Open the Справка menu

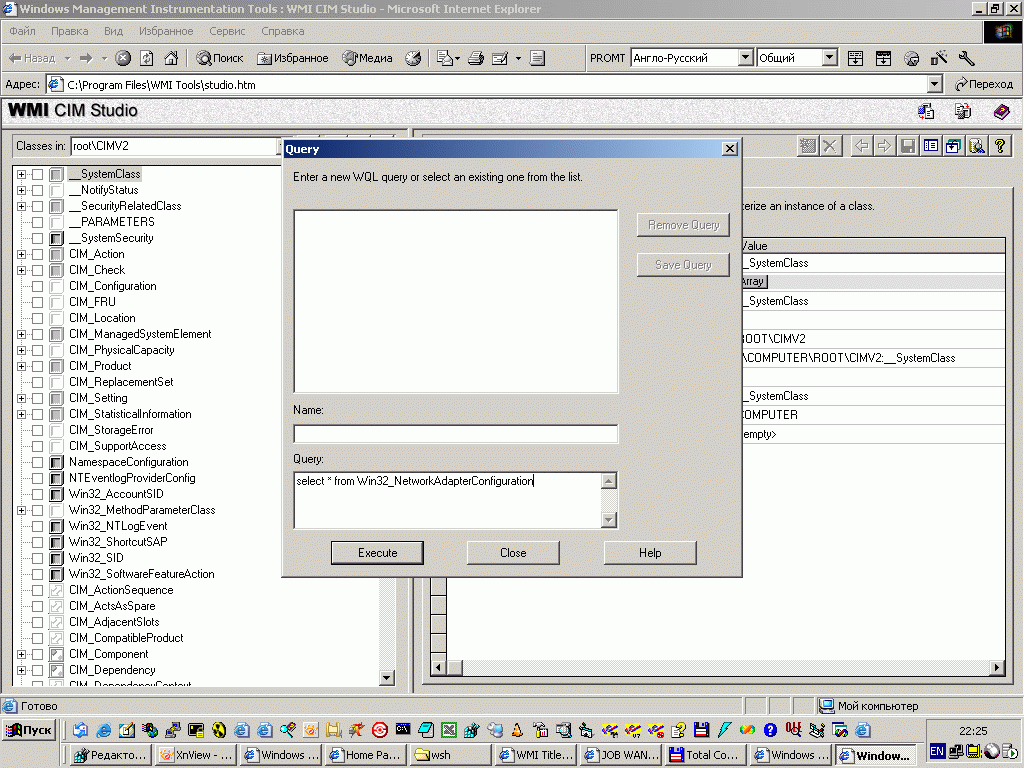pos(282,31)
